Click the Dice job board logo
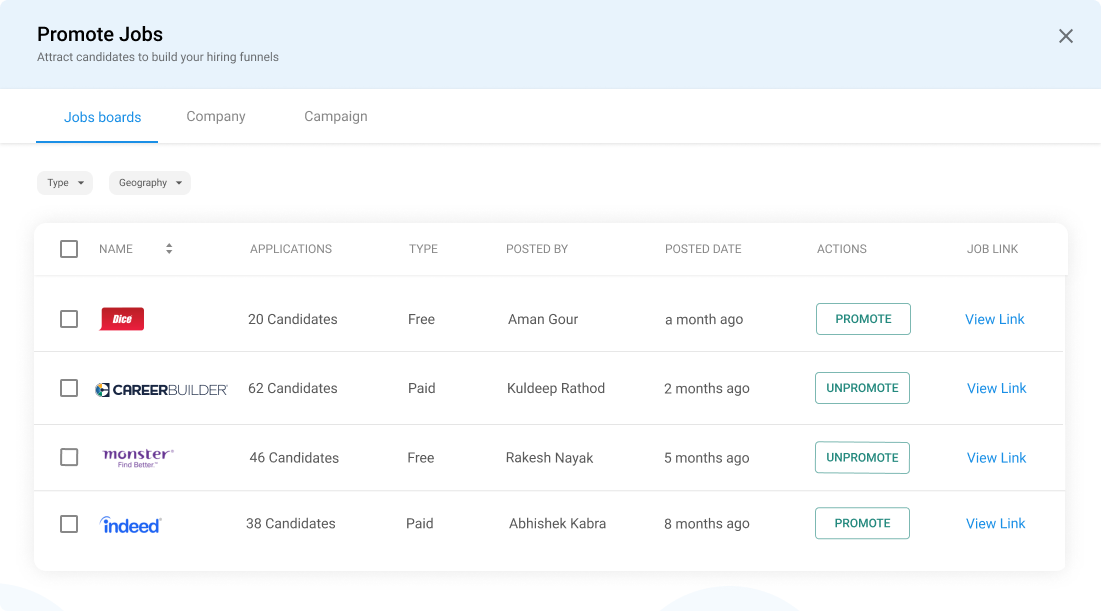The height and width of the screenshot is (611, 1102). (x=122, y=319)
